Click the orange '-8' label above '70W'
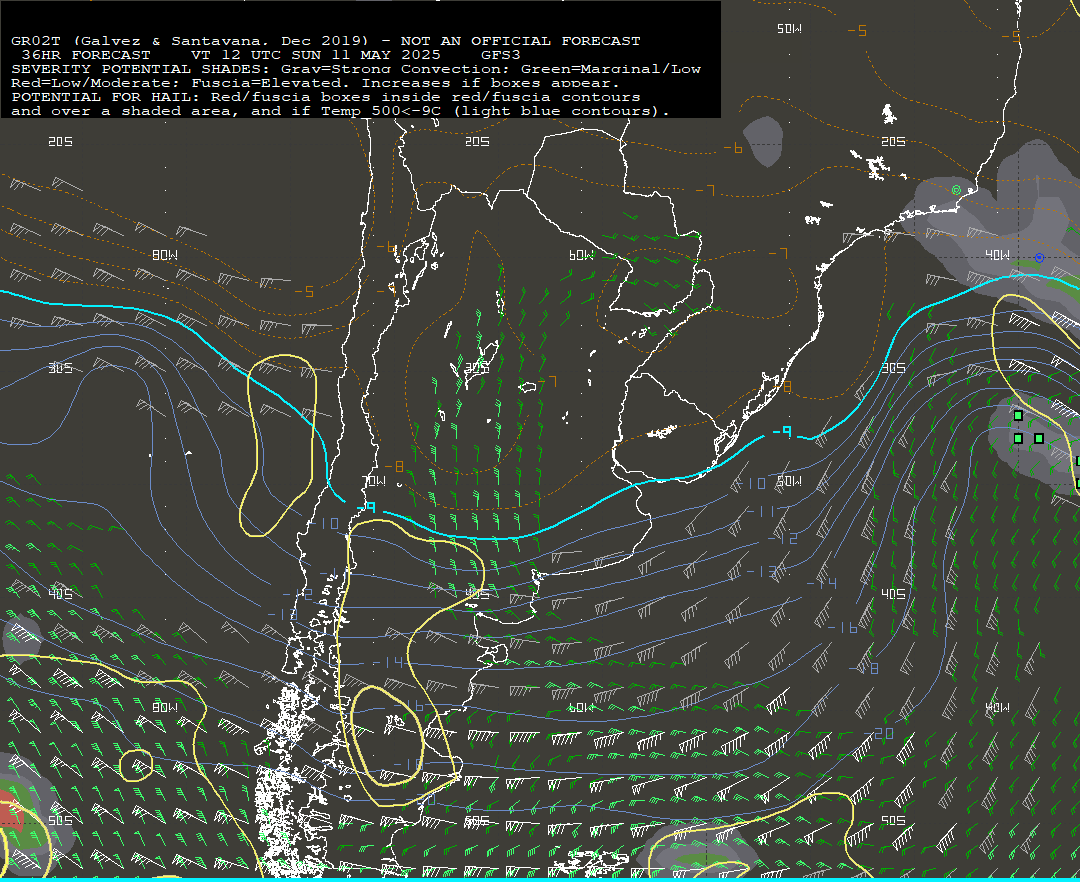1080x882 pixels. [394, 467]
